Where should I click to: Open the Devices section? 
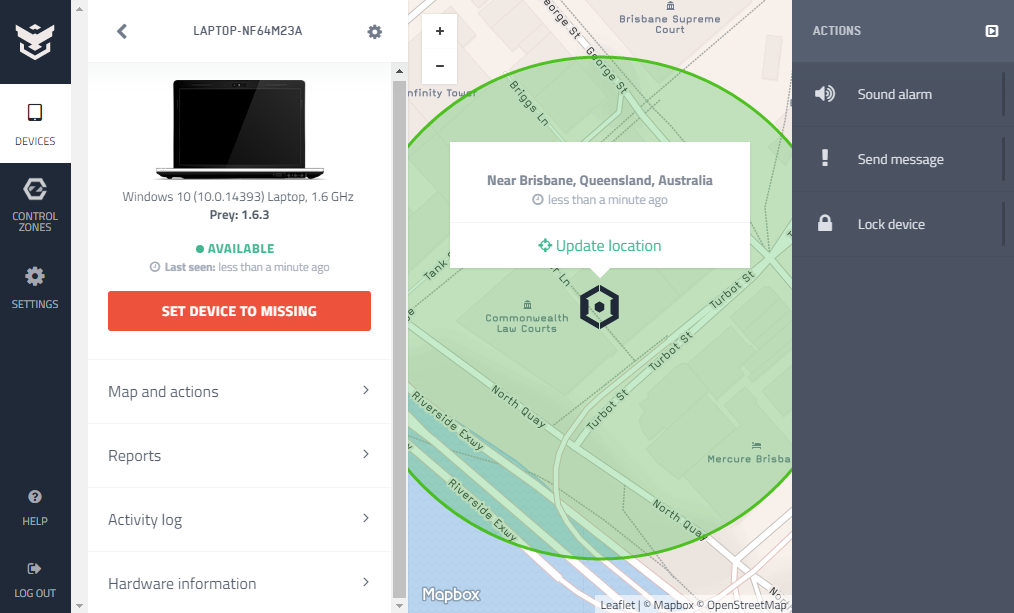[x=35, y=124]
